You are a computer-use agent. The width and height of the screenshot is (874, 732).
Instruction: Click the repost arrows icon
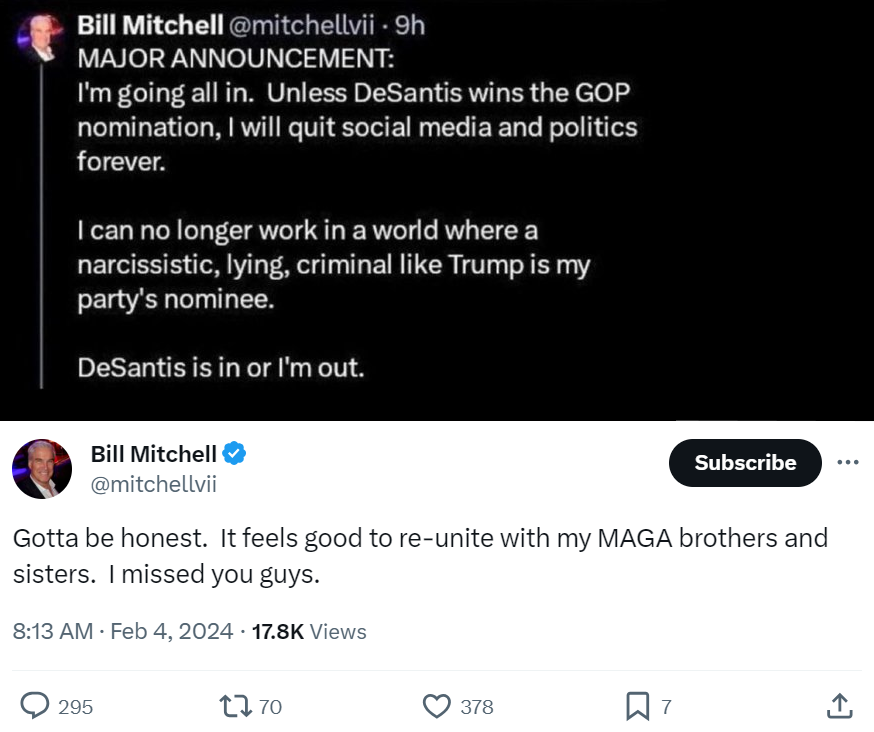click(236, 706)
